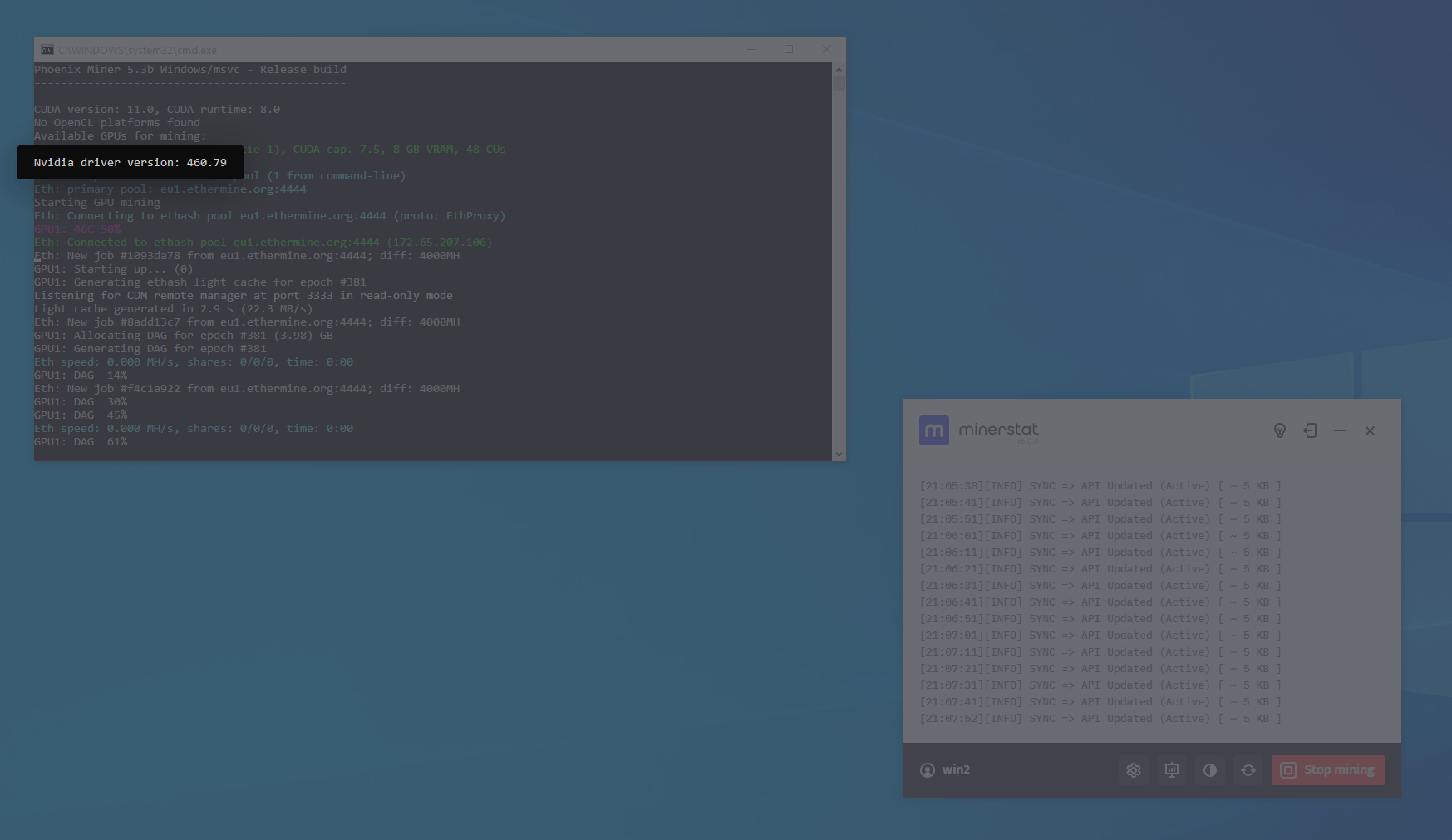Click the [21:06:11] log entry in minerstat

point(1100,553)
